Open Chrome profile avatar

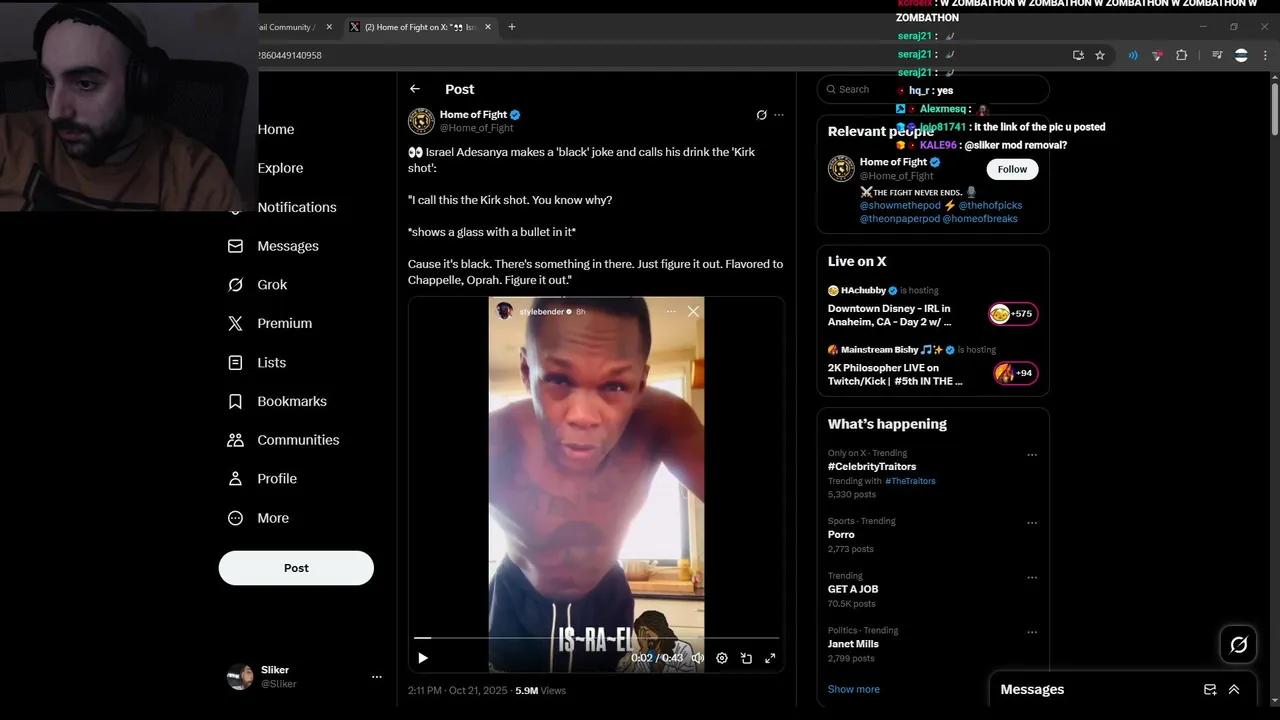[1241, 56]
